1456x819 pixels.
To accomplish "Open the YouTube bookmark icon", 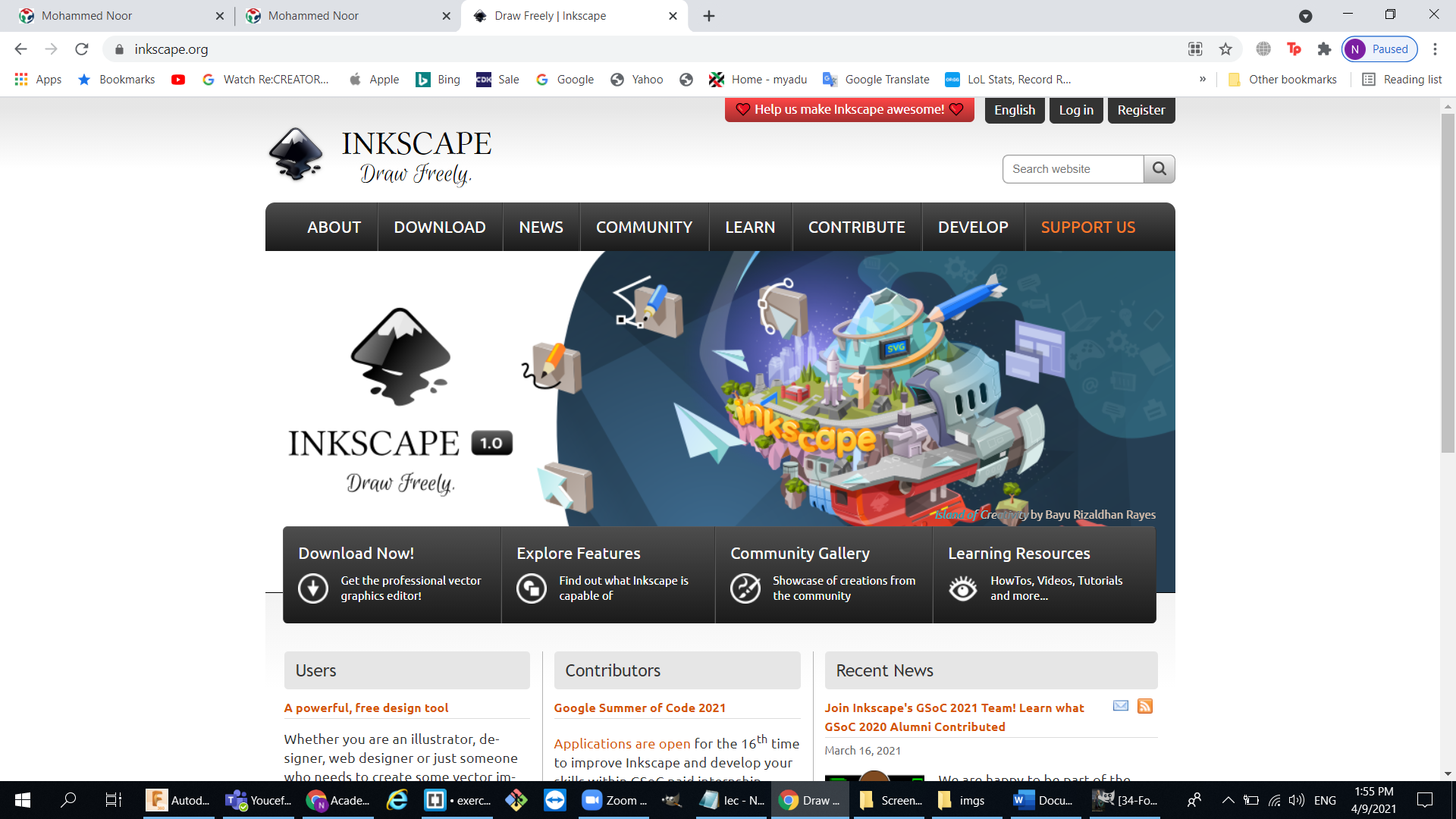I will 178,80.
